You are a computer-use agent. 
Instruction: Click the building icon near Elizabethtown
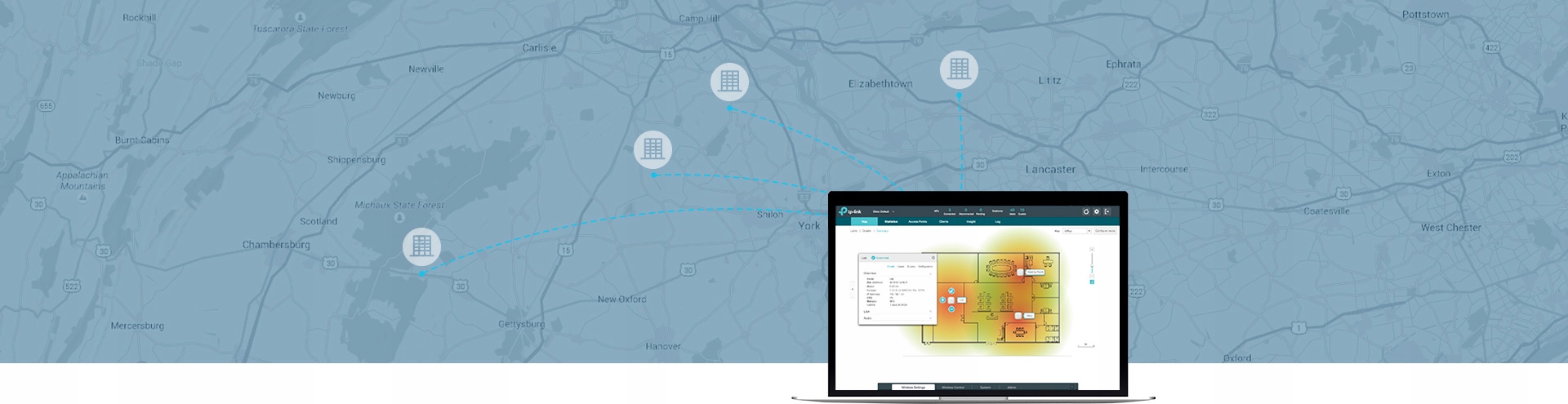click(960, 69)
